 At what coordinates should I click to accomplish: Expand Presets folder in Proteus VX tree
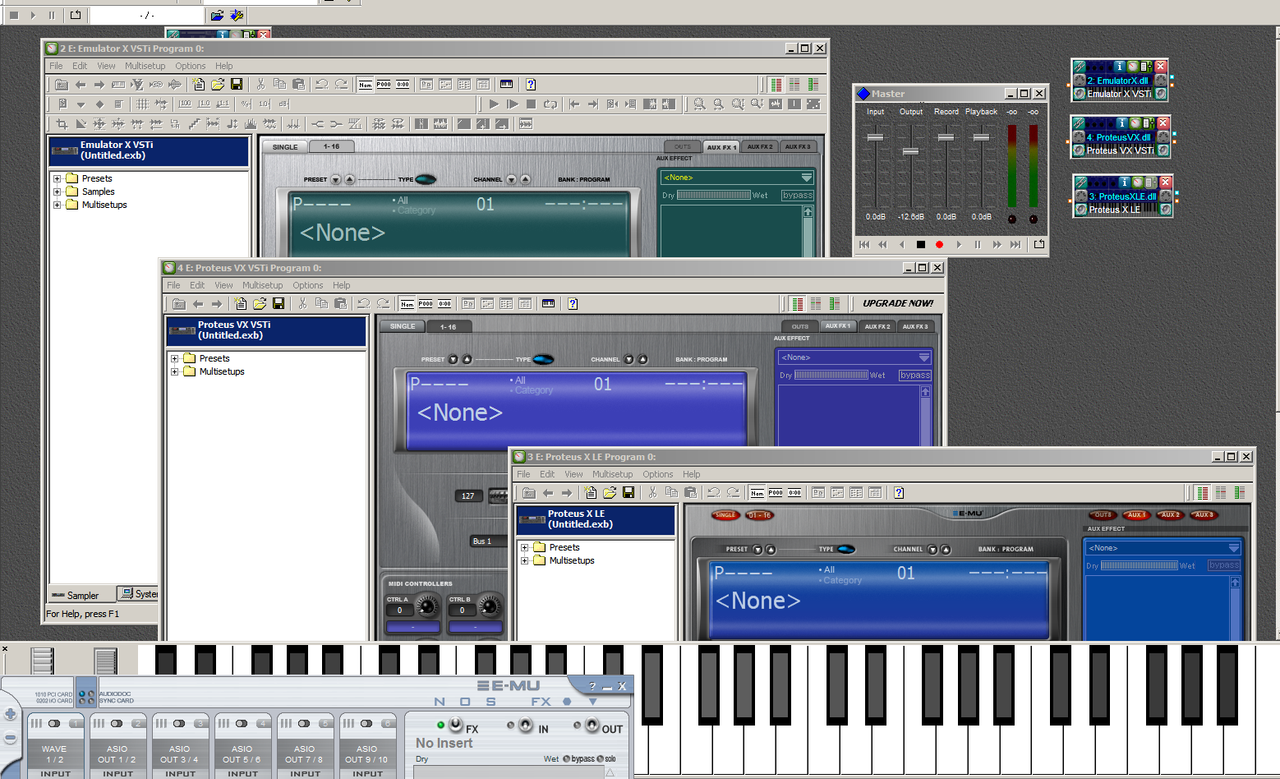click(175, 359)
